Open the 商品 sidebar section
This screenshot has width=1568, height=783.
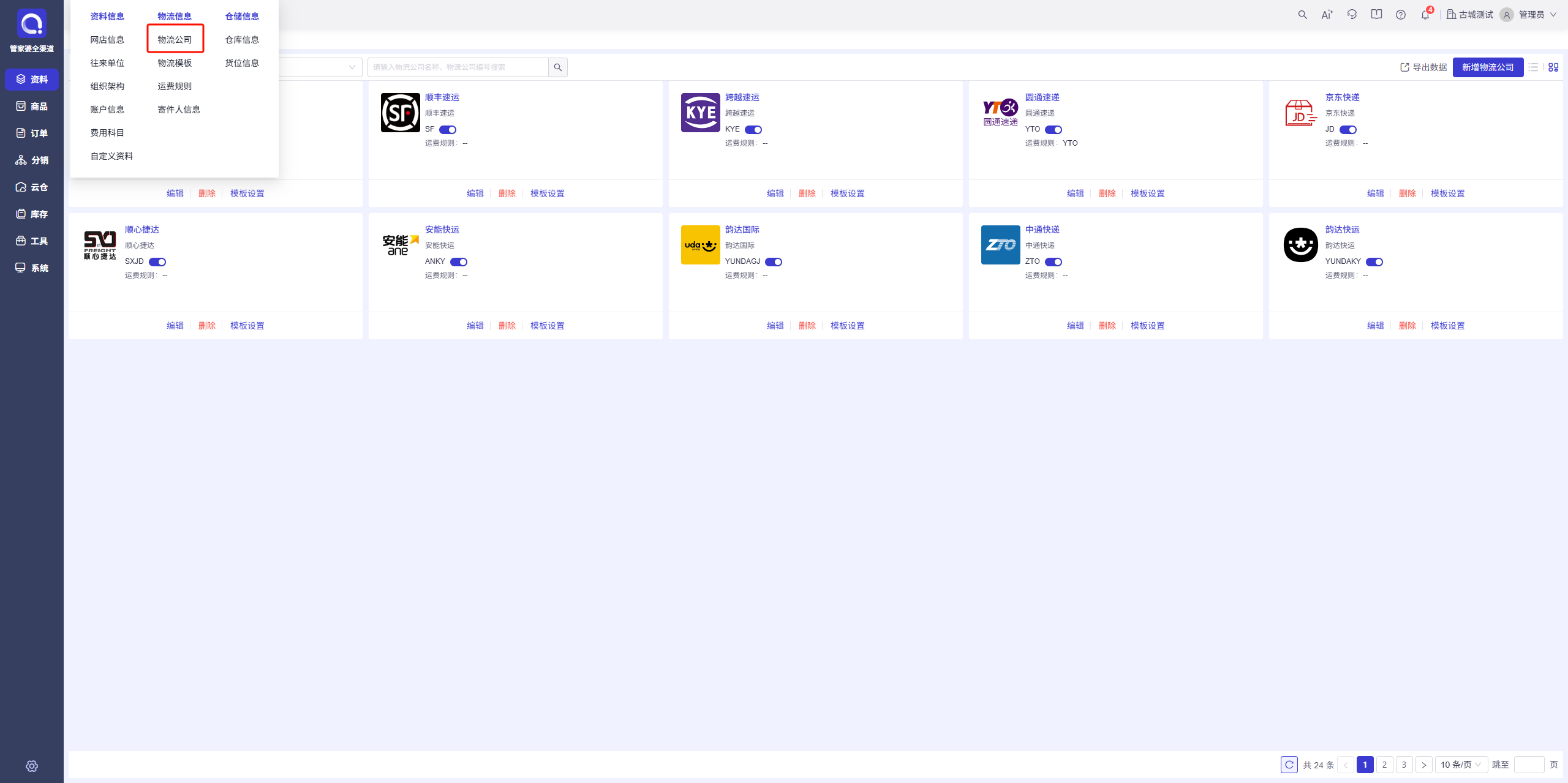pos(32,106)
